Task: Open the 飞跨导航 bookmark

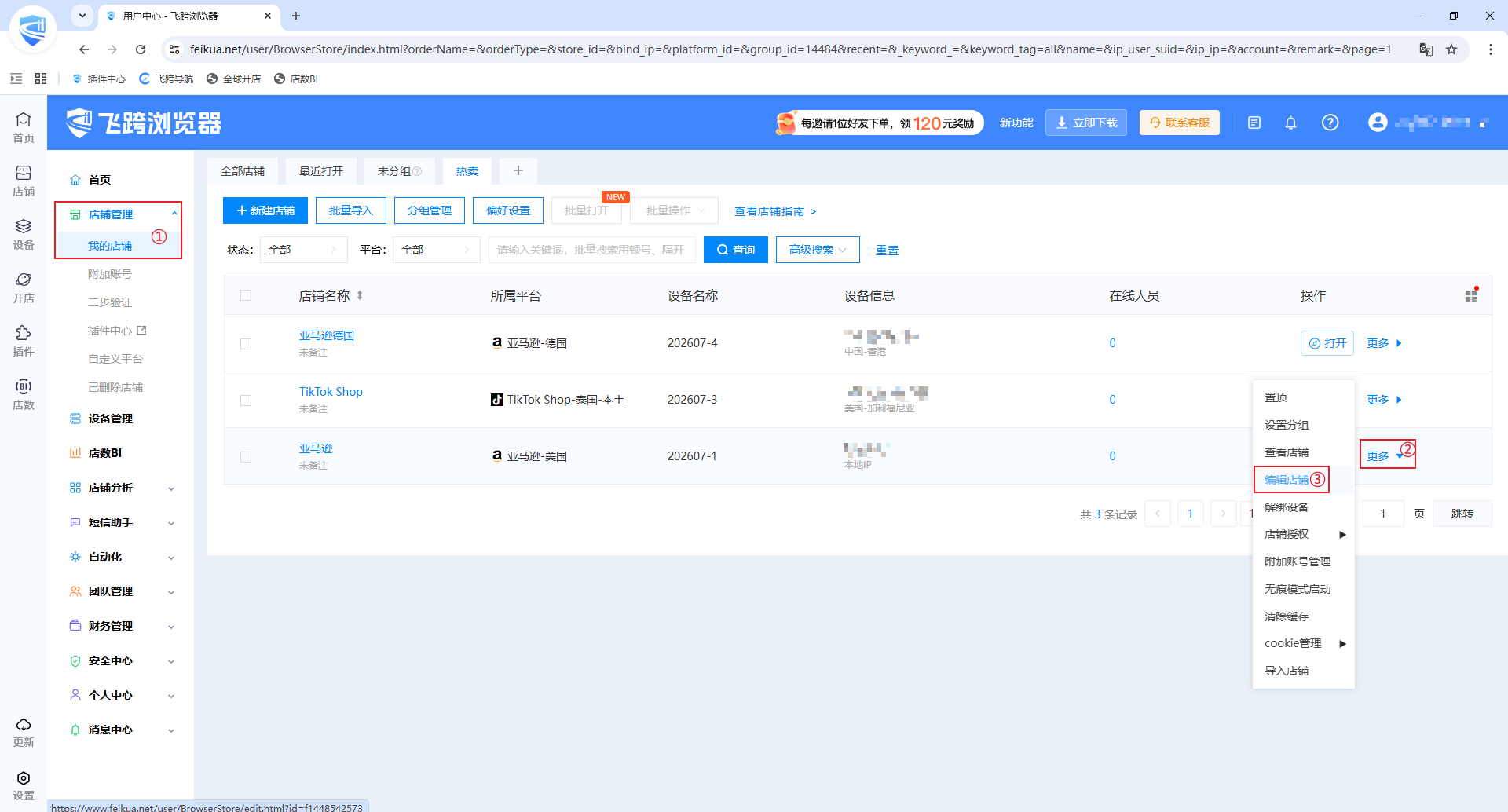Action: click(167, 79)
